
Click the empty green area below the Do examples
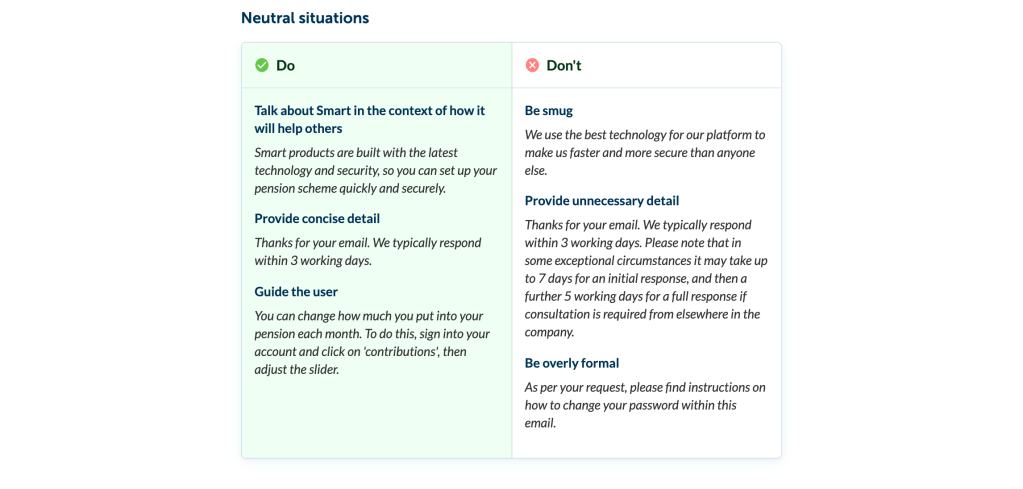(x=376, y=420)
